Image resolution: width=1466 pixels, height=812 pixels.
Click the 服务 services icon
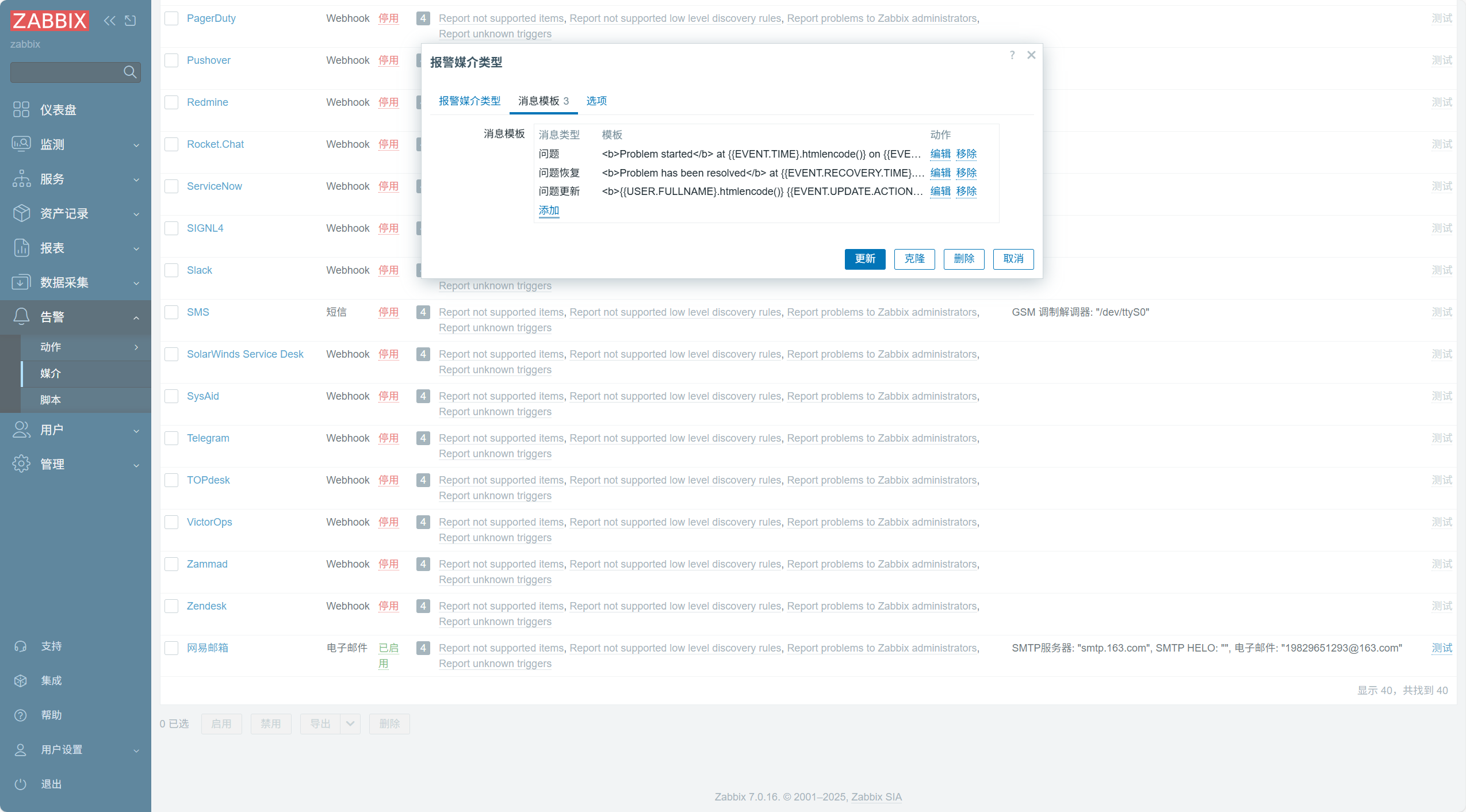pyautogui.click(x=21, y=178)
